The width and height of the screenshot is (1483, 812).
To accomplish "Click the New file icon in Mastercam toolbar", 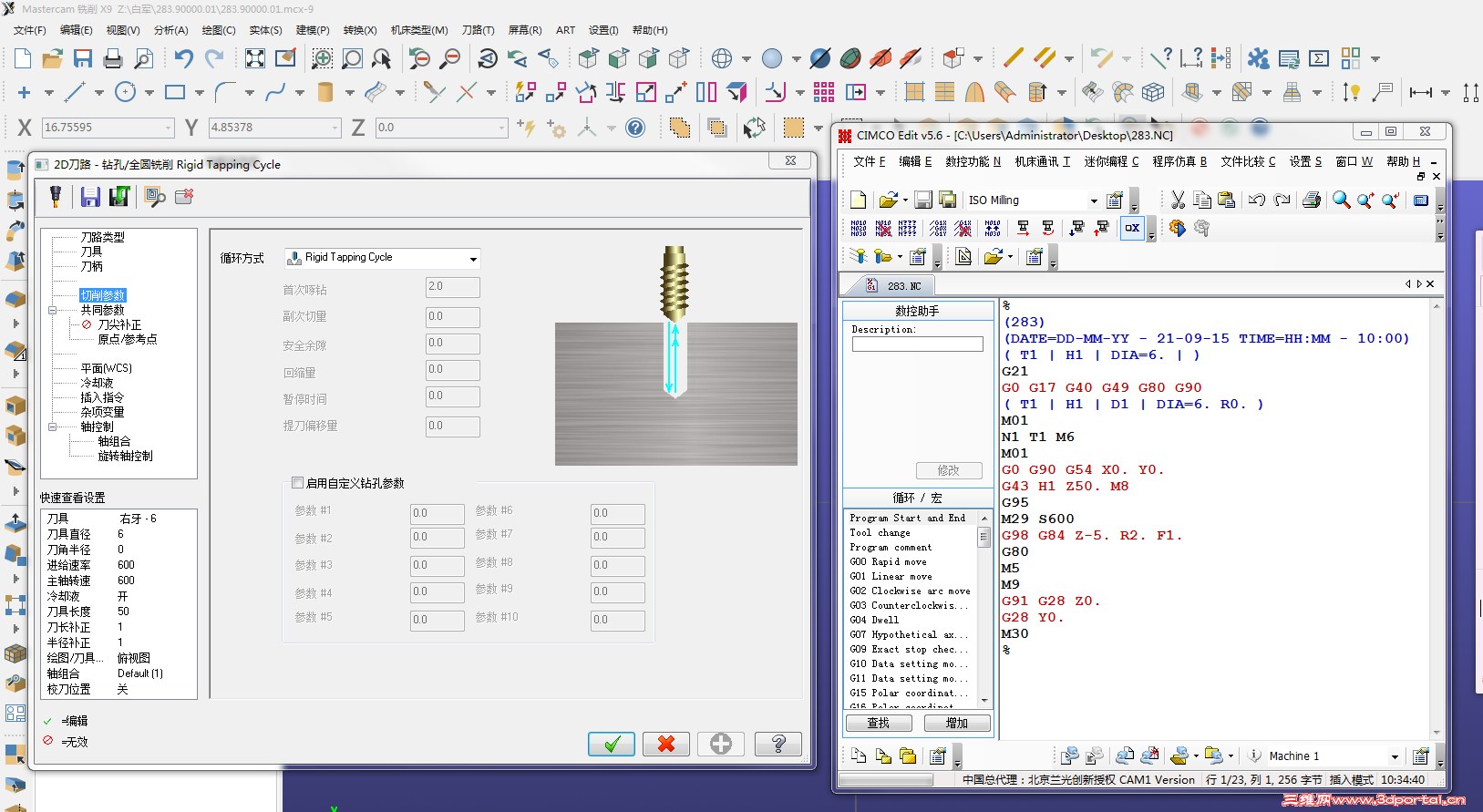I will pos(23,59).
